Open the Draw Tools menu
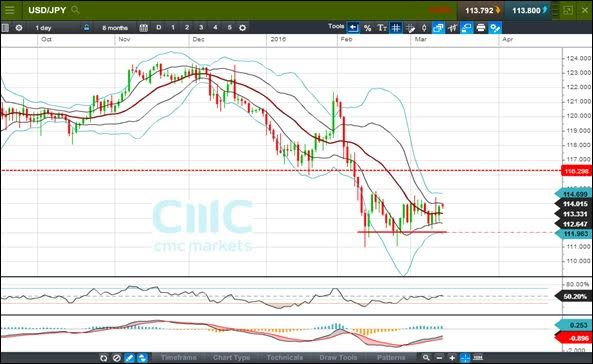This screenshot has height=364, width=593. 338,358
